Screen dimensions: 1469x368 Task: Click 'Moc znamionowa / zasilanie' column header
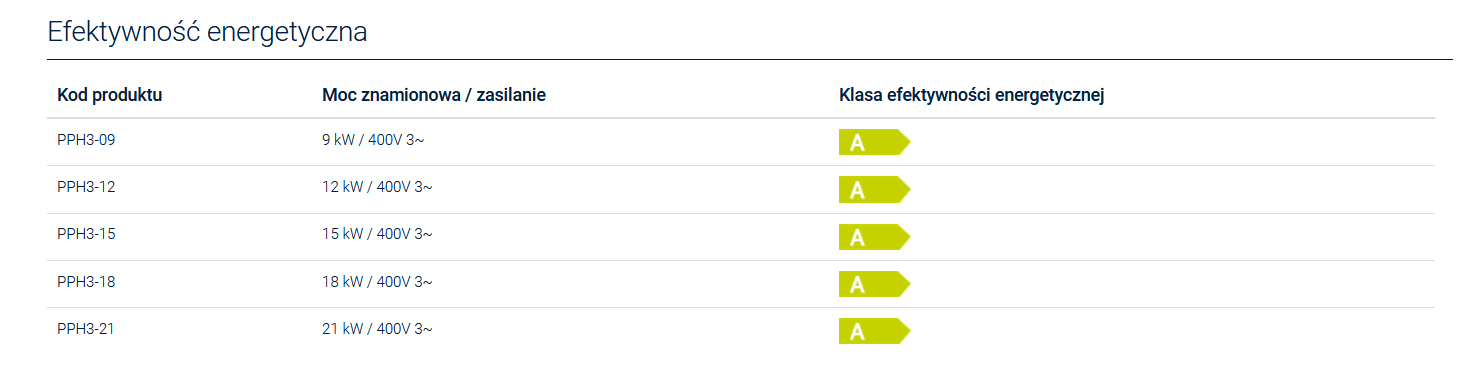433,95
